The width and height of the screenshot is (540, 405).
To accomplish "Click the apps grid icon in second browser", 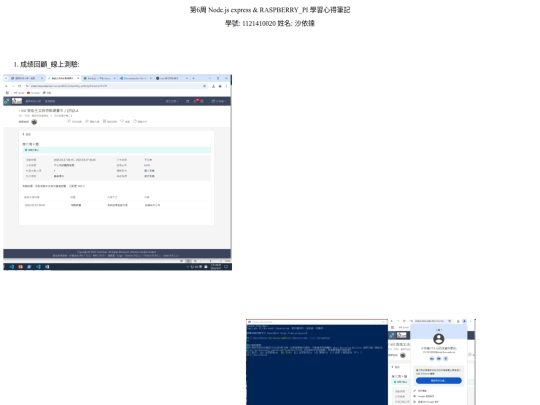I will click(392, 328).
